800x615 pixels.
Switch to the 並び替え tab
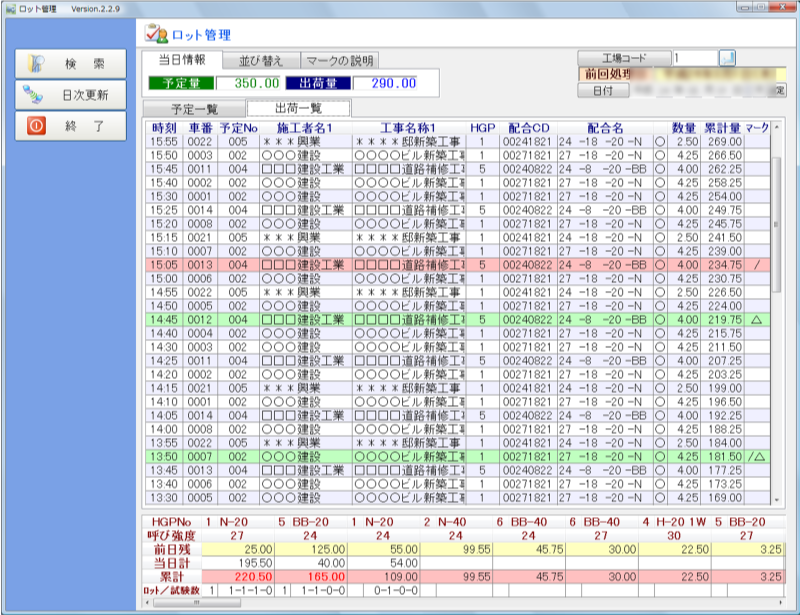pos(259,60)
